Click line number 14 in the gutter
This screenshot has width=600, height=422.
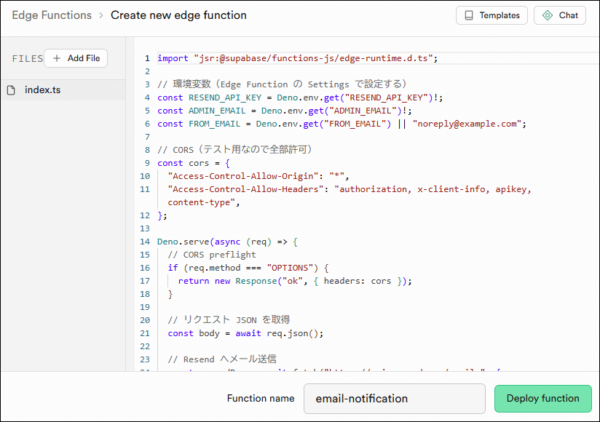coord(146,241)
